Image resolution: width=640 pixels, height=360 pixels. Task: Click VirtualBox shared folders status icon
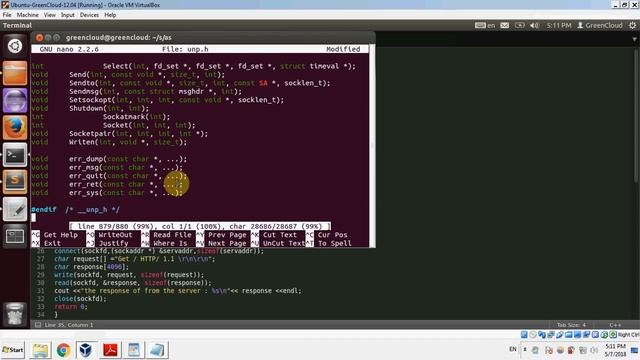pos(569,335)
